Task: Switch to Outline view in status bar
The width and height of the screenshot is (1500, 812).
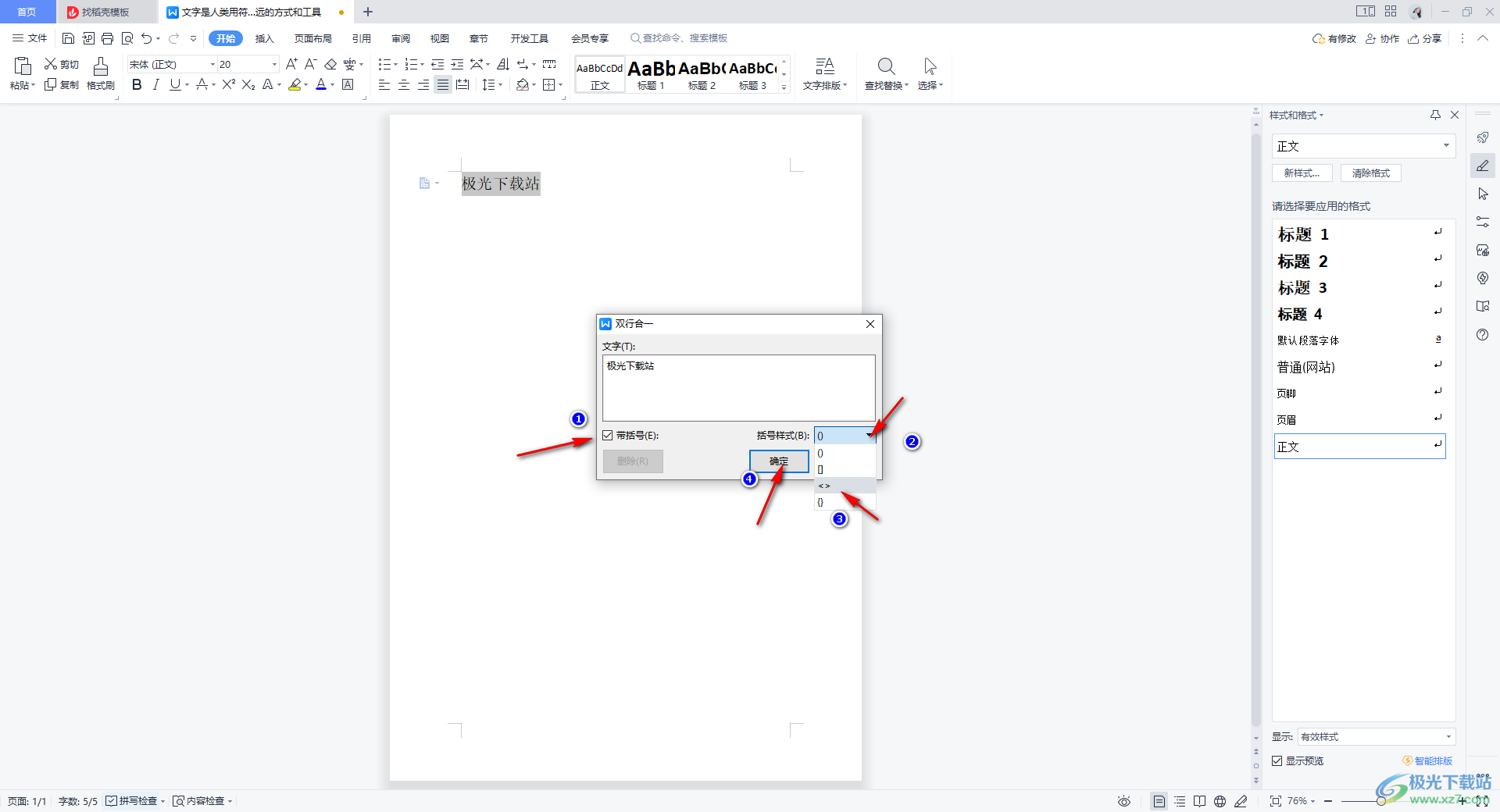Action: [1180, 801]
